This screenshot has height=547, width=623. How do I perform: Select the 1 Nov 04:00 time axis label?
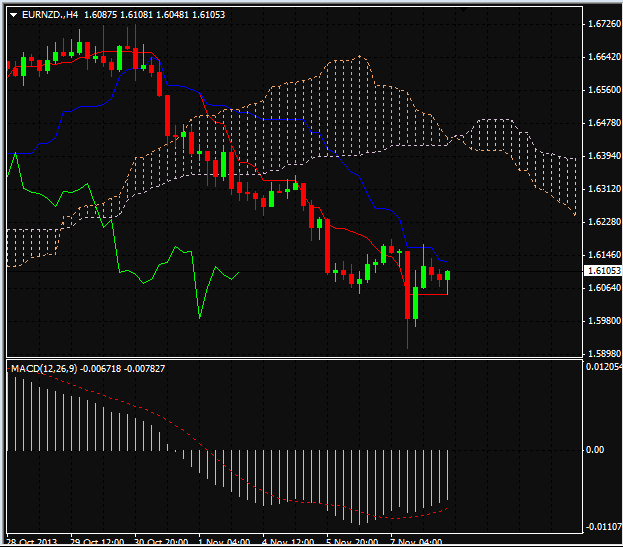224,543
